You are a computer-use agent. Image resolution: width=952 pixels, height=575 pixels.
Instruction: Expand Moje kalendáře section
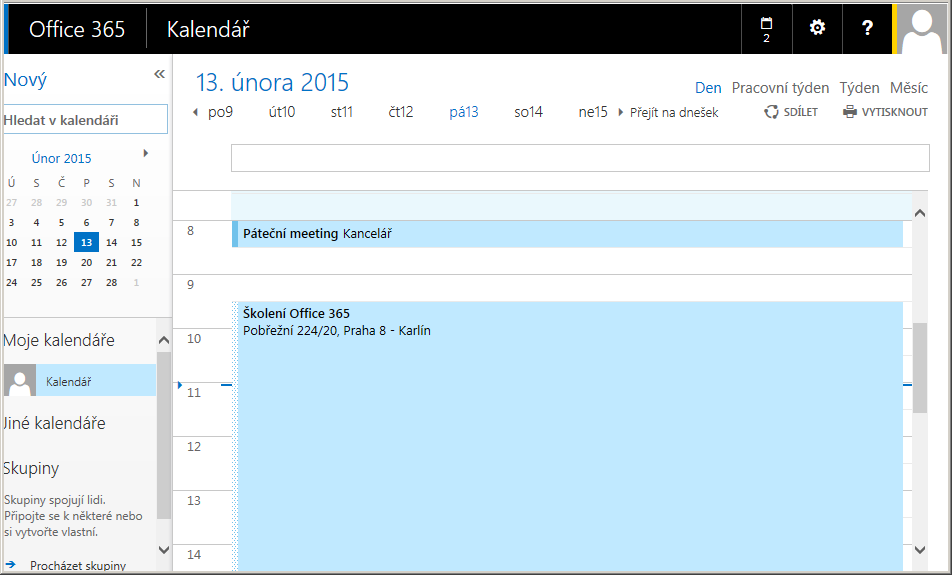(x=59, y=340)
